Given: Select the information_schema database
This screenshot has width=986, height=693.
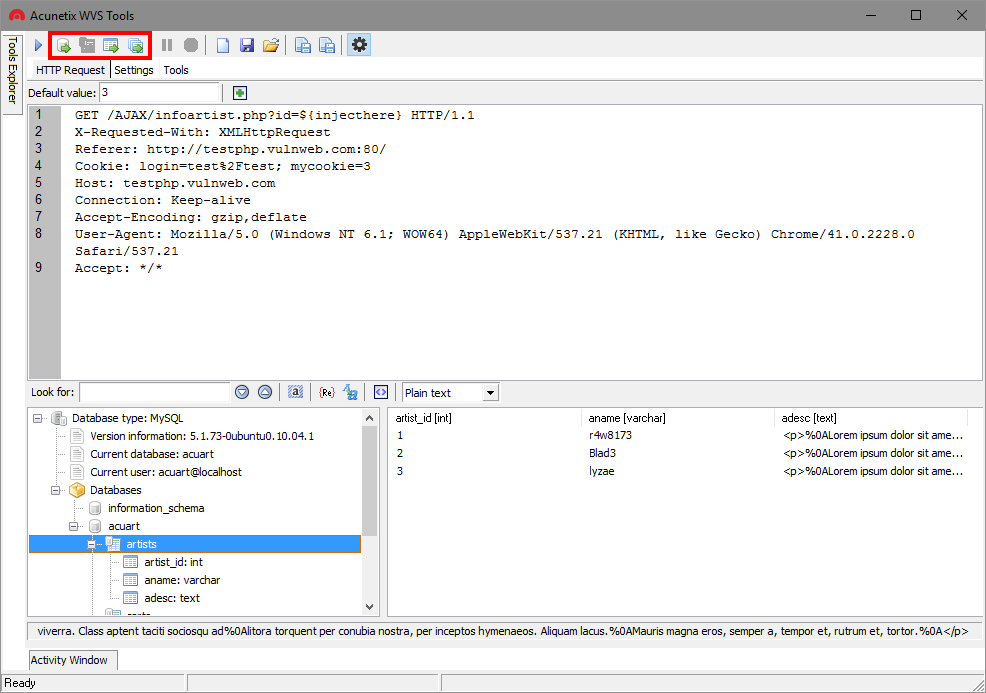Looking at the screenshot, I should click(x=156, y=508).
